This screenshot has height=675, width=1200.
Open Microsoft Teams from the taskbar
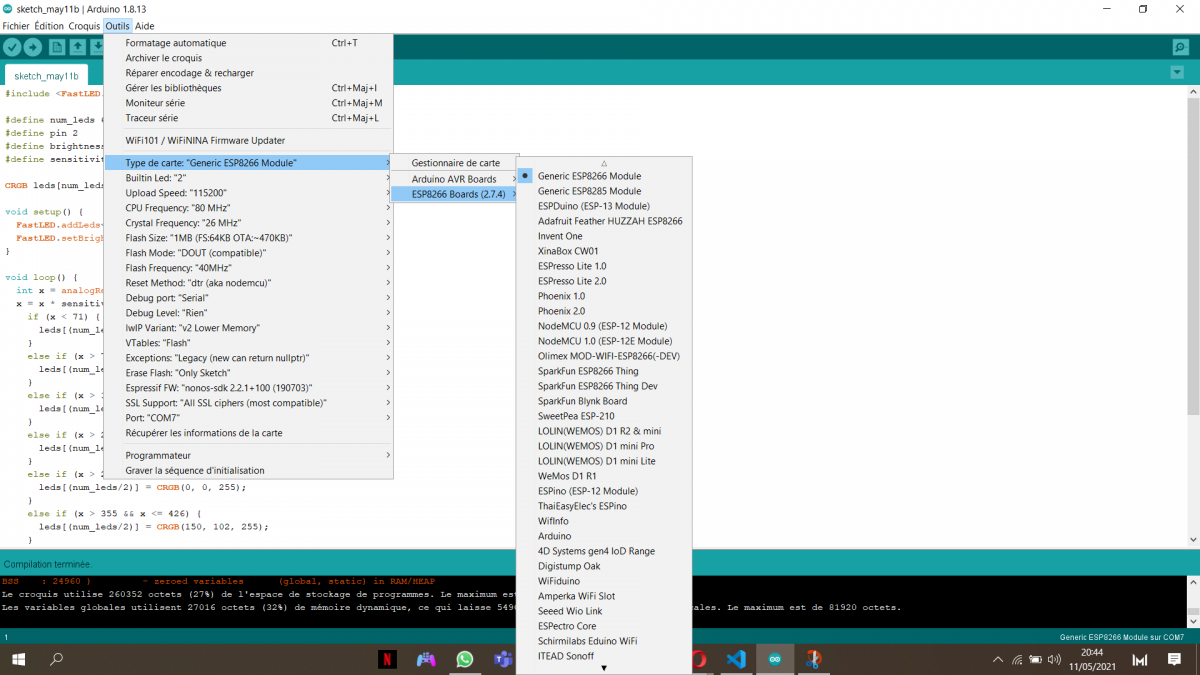tap(503, 659)
